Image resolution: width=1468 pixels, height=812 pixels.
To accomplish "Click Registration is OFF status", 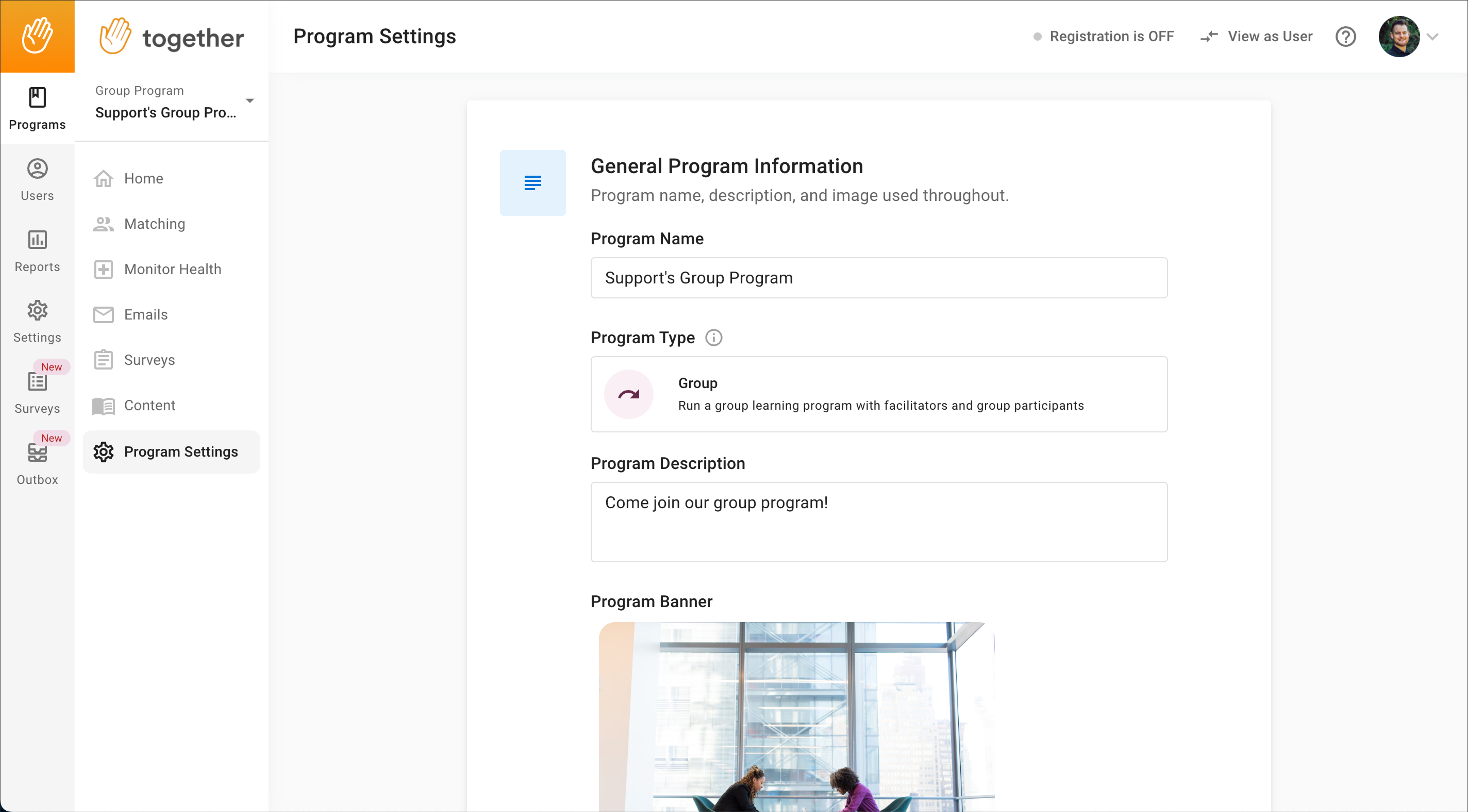I will (x=1103, y=36).
